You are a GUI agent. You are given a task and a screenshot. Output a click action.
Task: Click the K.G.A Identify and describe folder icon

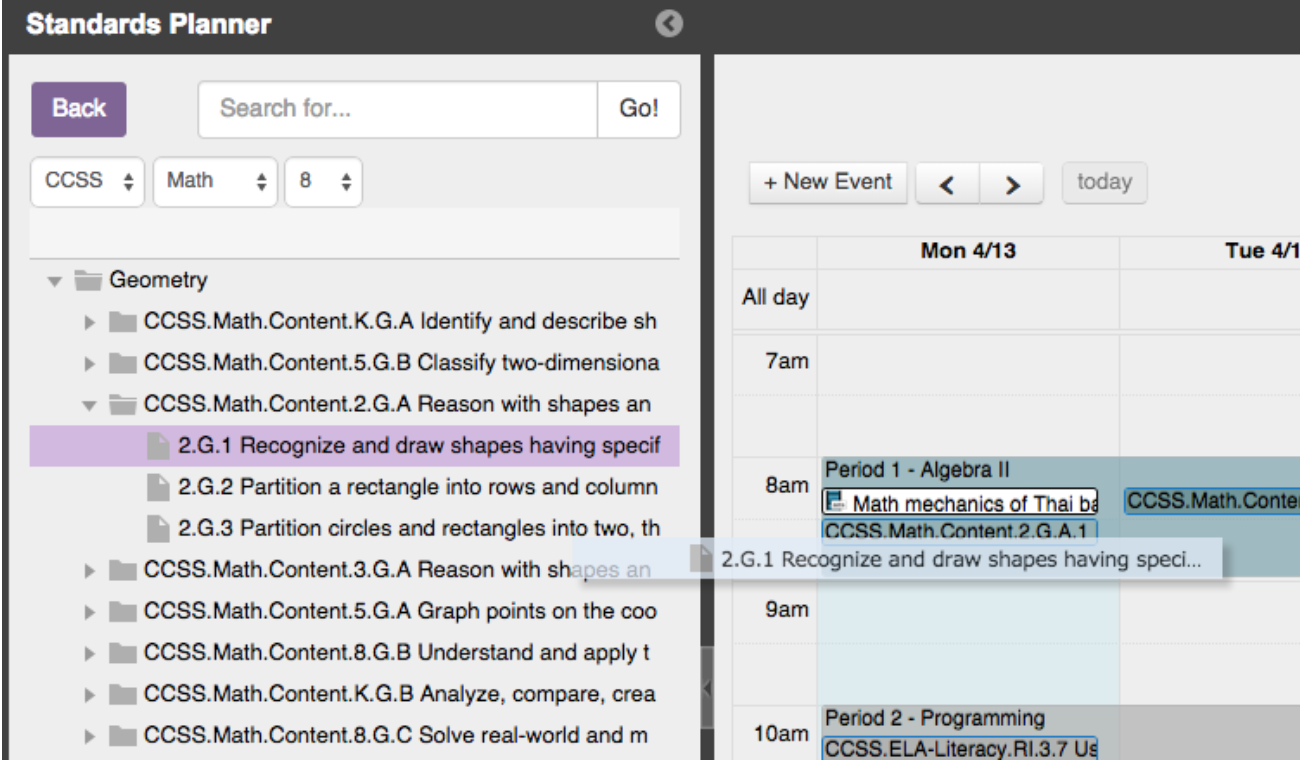point(123,323)
